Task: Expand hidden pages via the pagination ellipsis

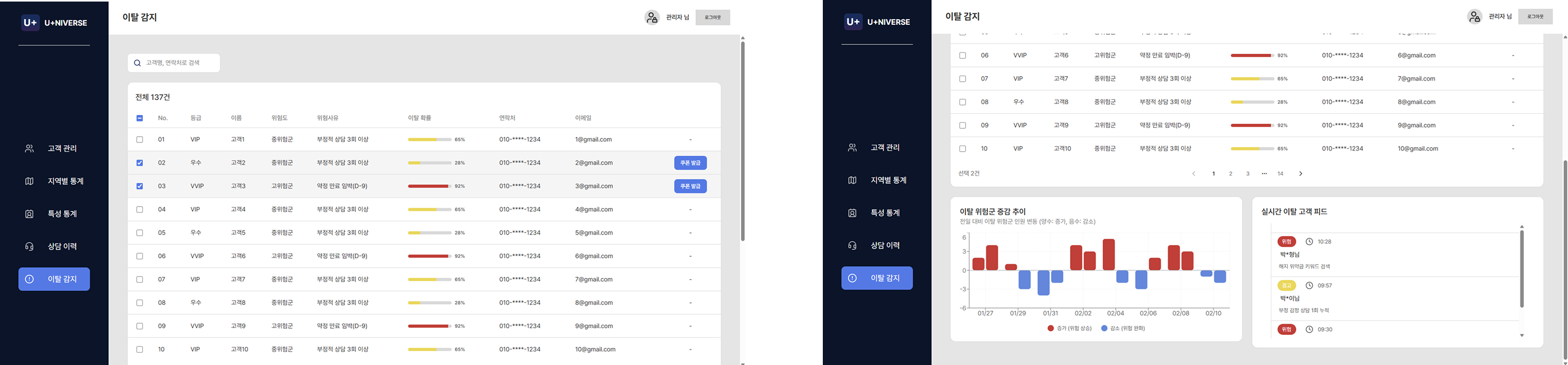Action: click(1264, 173)
